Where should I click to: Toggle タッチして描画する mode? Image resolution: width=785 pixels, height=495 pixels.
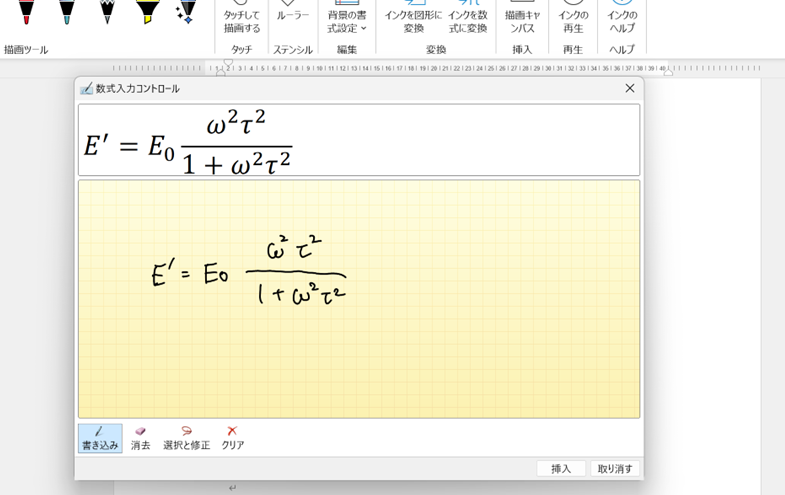(x=241, y=18)
